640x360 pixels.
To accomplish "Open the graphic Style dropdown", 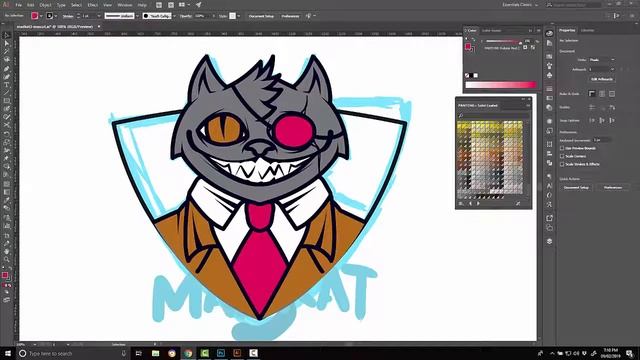I will [x=239, y=16].
